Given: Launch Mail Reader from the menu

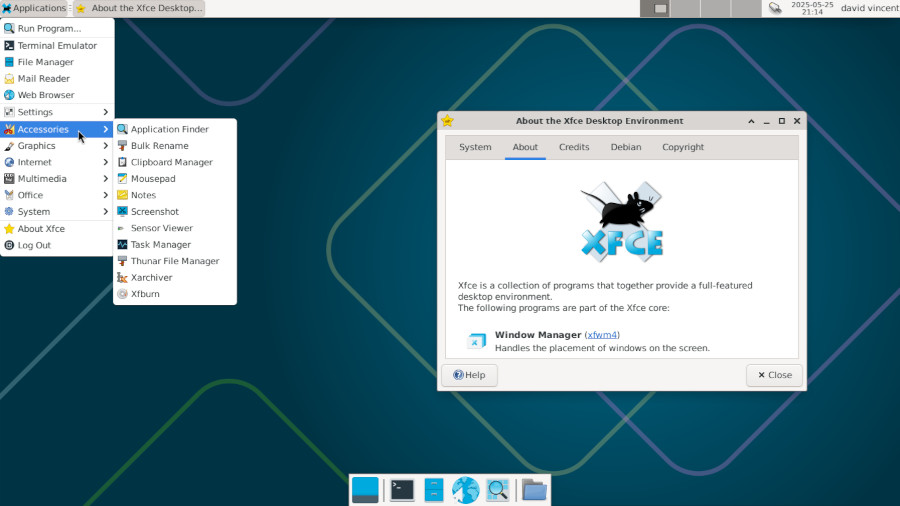Looking at the screenshot, I should (x=57, y=79).
